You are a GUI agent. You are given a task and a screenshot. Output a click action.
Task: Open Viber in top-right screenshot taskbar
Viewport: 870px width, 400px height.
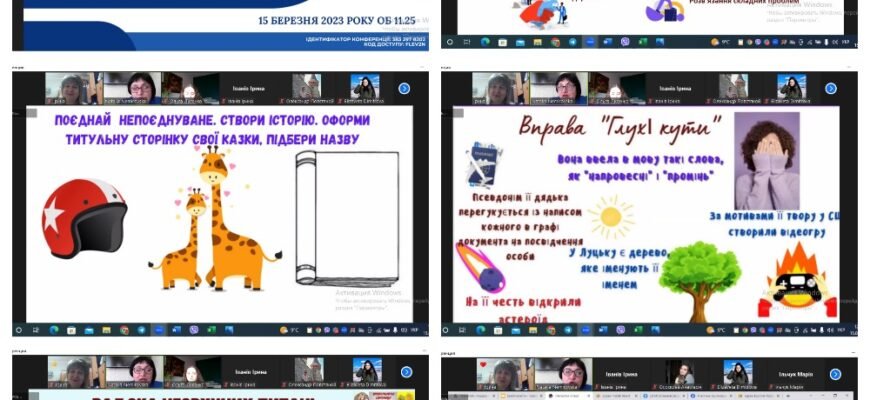625,42
